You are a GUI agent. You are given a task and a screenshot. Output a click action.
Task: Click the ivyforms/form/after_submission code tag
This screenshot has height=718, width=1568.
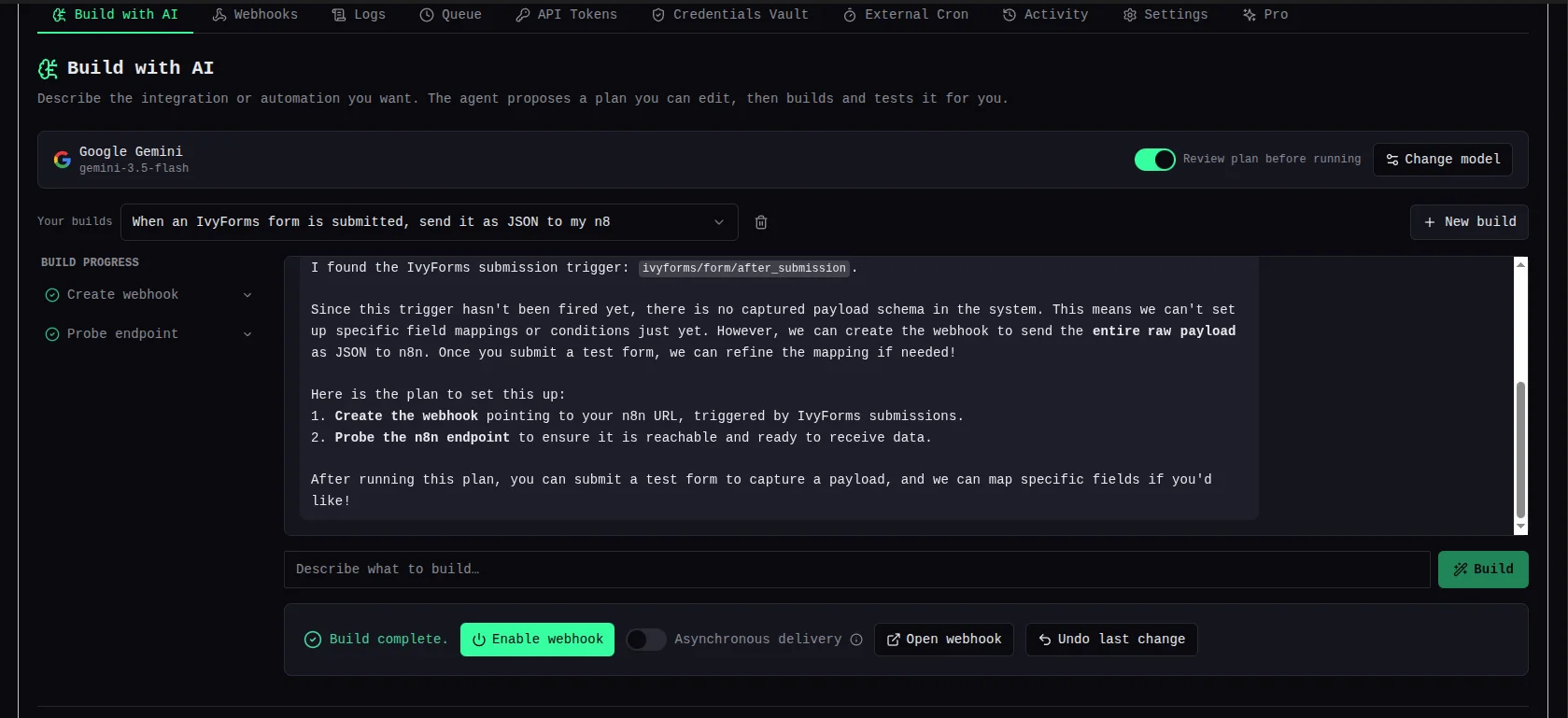(x=743, y=268)
